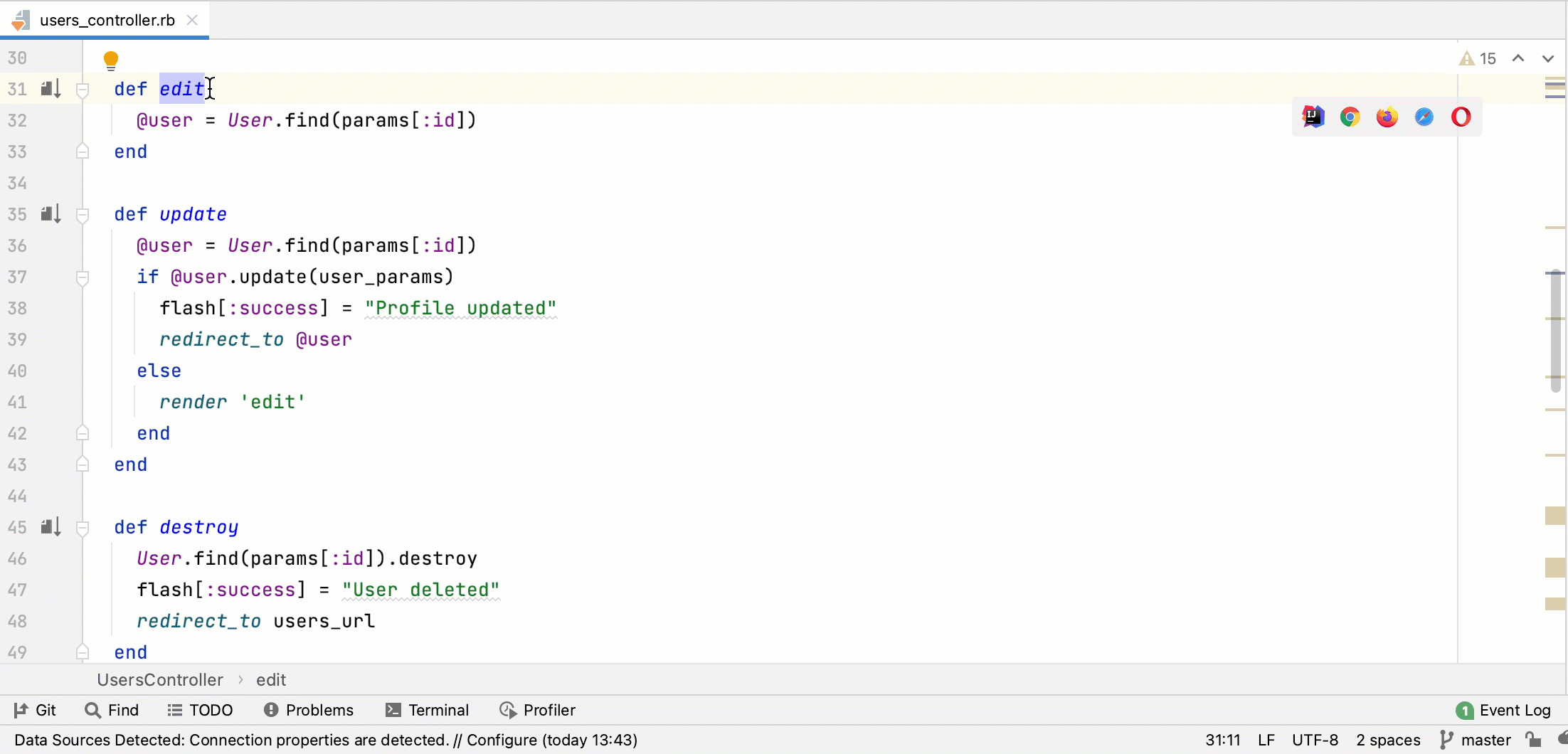
Task: Jump to next highlighted warning arrow
Action: (1547, 59)
